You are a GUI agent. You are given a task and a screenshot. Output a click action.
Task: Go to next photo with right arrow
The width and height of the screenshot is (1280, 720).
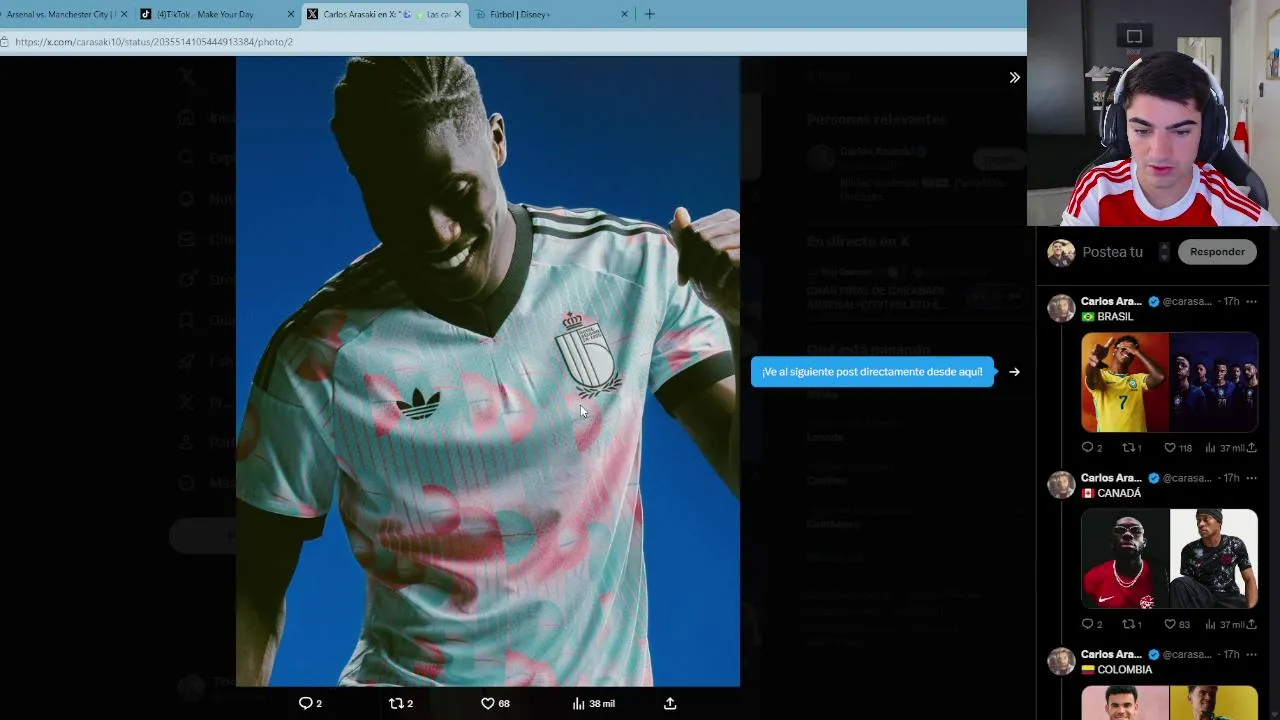(1014, 372)
